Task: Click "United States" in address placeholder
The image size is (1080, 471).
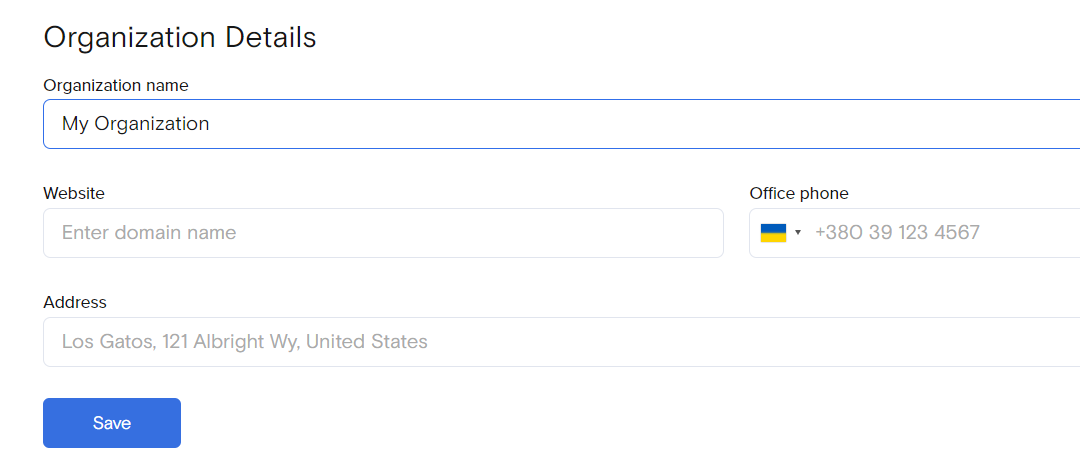Action: (366, 342)
